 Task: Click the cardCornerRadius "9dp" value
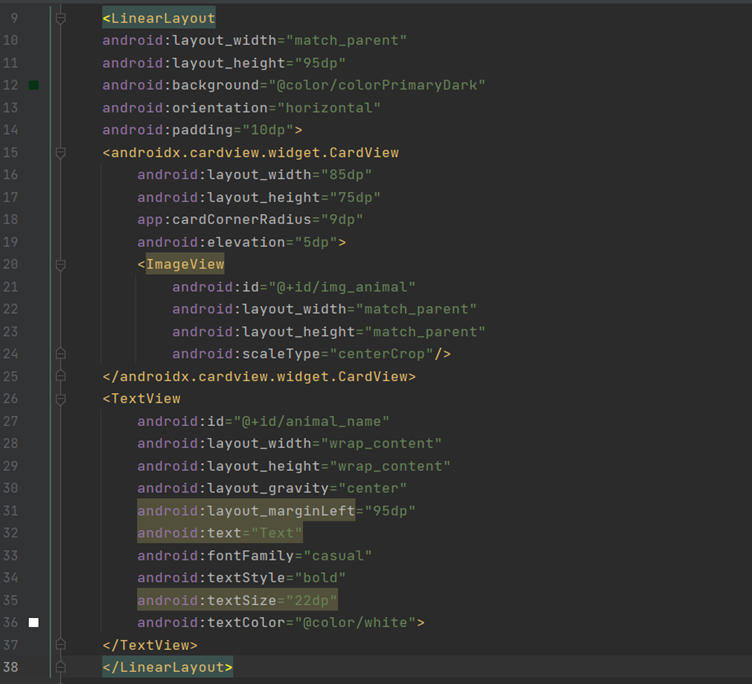point(337,220)
